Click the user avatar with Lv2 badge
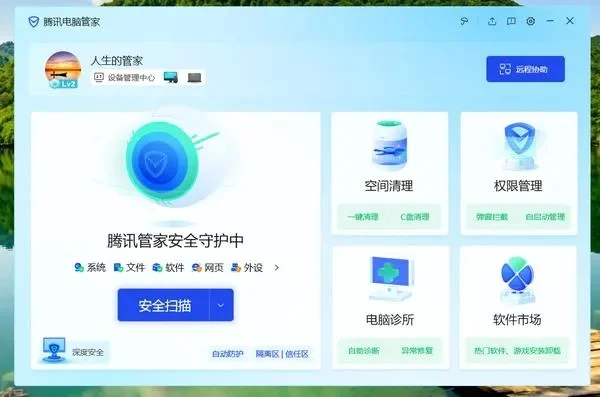 (63, 70)
